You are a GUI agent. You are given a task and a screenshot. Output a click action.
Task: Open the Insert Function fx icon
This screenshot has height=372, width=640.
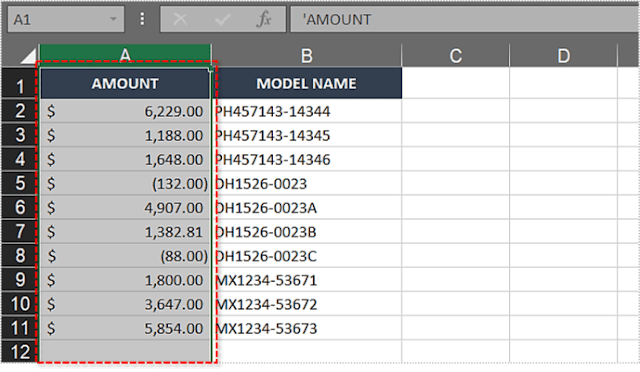pyautogui.click(x=264, y=19)
